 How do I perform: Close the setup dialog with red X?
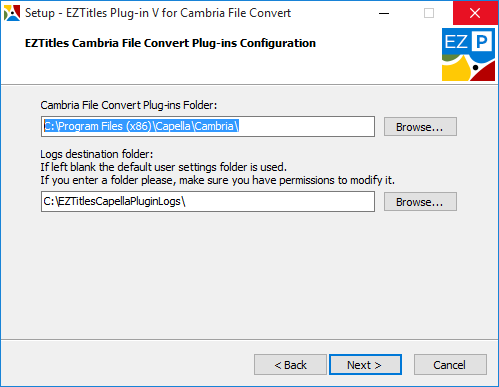pyautogui.click(x=475, y=13)
